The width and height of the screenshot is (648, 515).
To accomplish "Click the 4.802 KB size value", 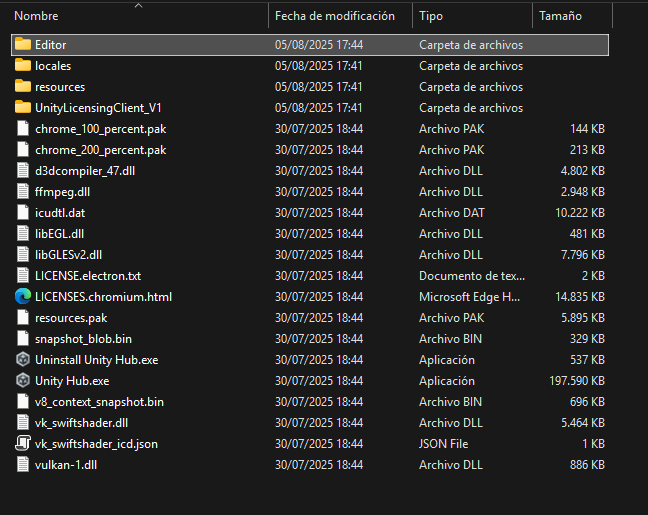I will click(583, 171).
